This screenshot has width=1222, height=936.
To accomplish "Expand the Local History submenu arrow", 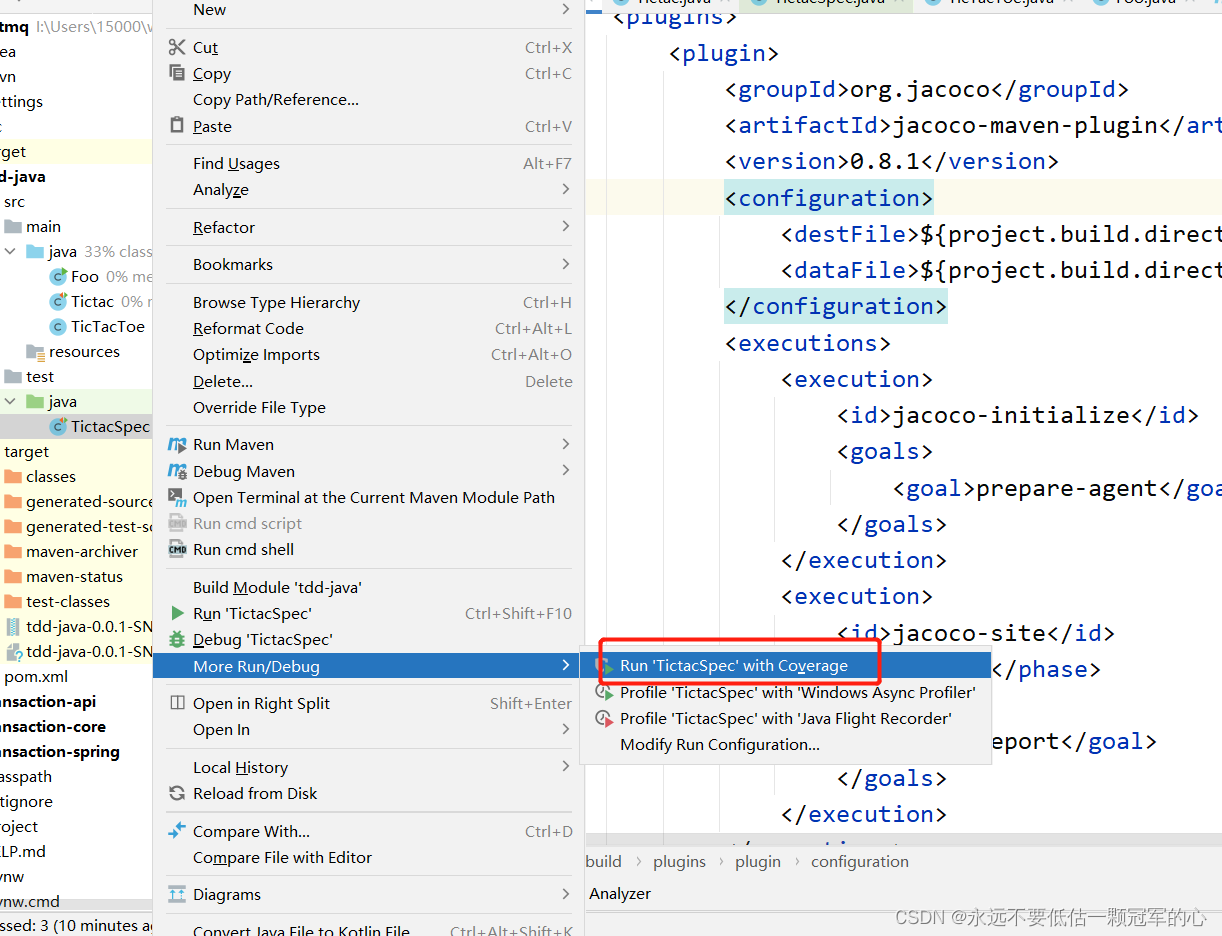I will [x=566, y=767].
